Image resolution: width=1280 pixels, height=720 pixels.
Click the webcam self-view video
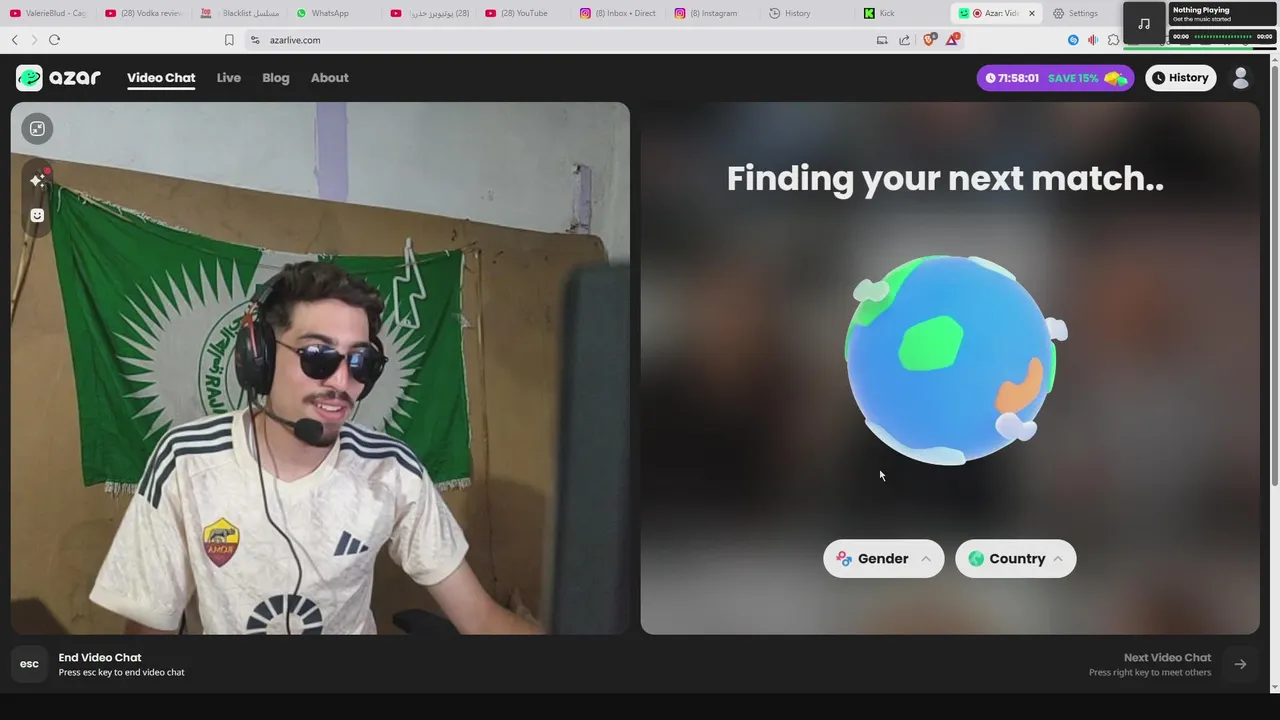click(x=320, y=368)
